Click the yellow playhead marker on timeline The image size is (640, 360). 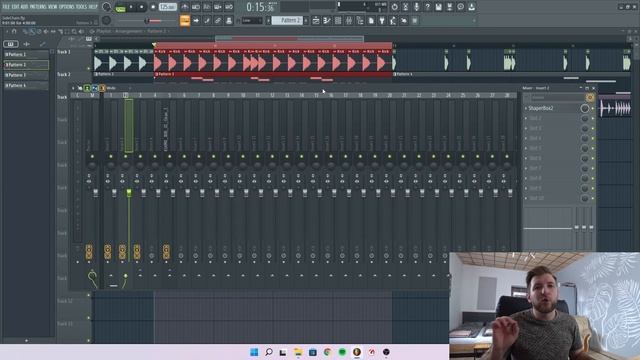coord(154,44)
